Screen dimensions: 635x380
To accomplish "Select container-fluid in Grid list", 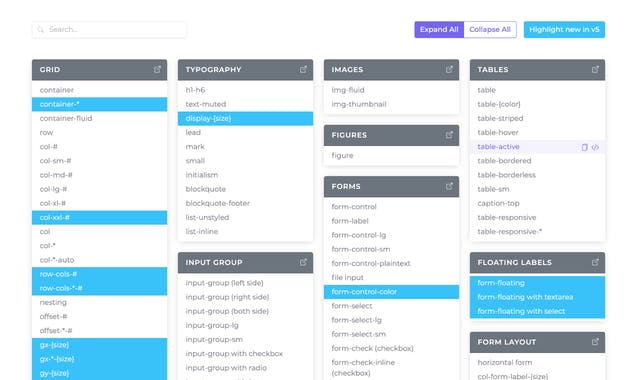I will [100, 118].
